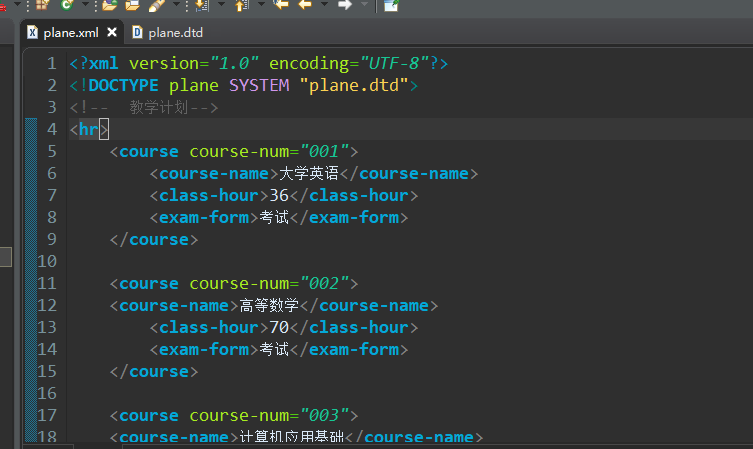Click the class-hour value 36
753x449 pixels.
[x=279, y=195]
